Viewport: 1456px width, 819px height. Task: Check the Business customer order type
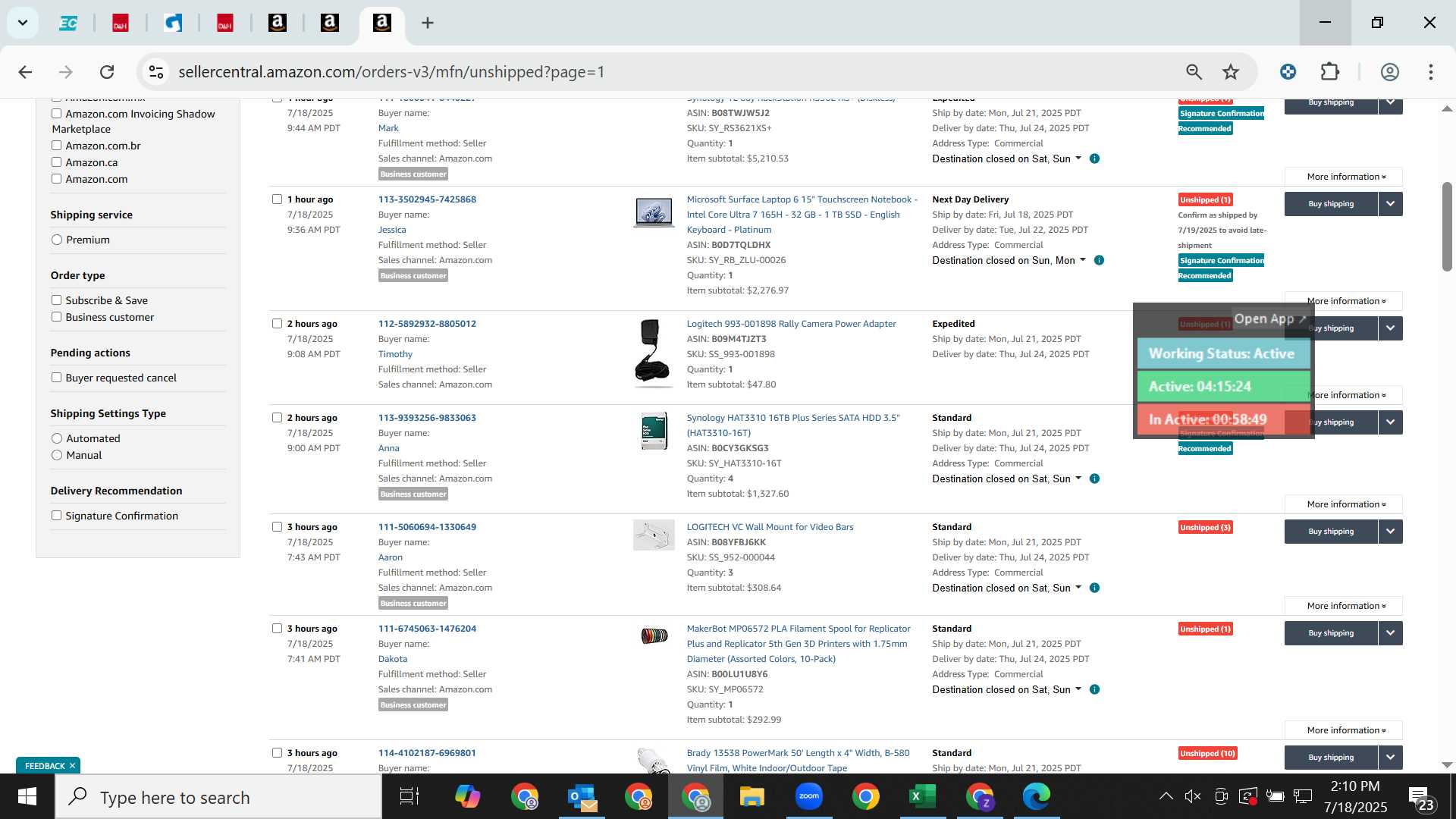(x=56, y=317)
